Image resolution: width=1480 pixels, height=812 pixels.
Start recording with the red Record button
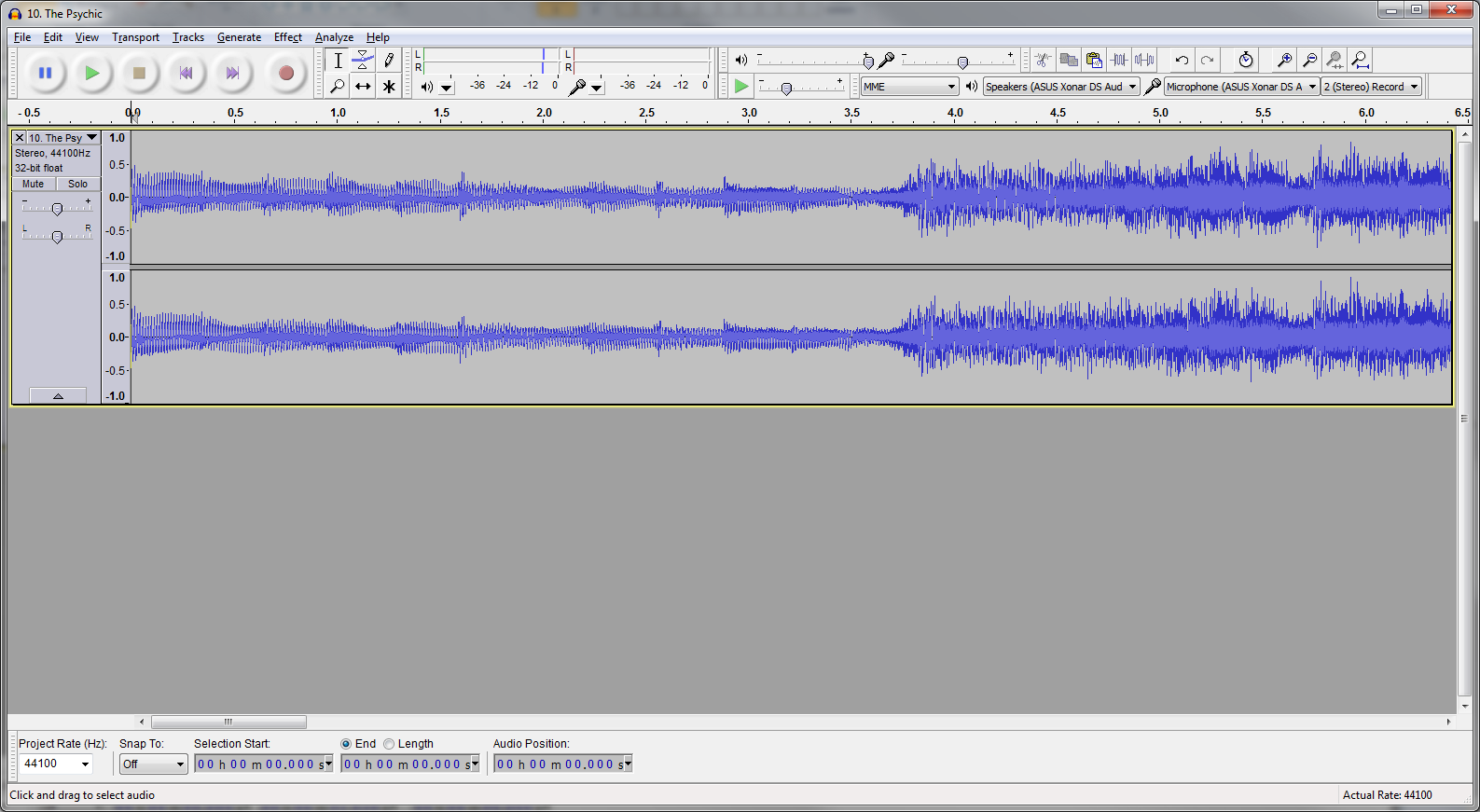[x=286, y=73]
